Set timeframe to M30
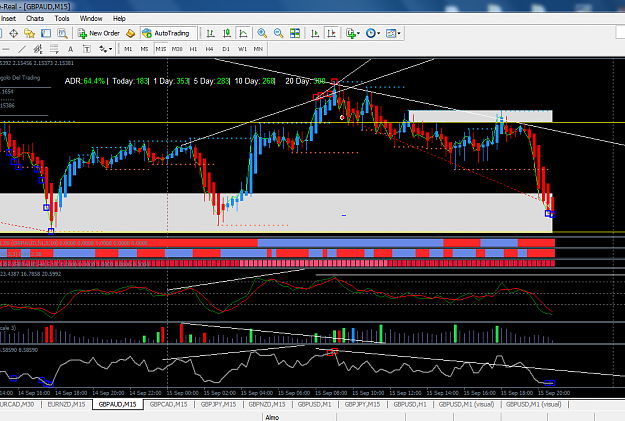The image size is (625, 421). (177, 49)
